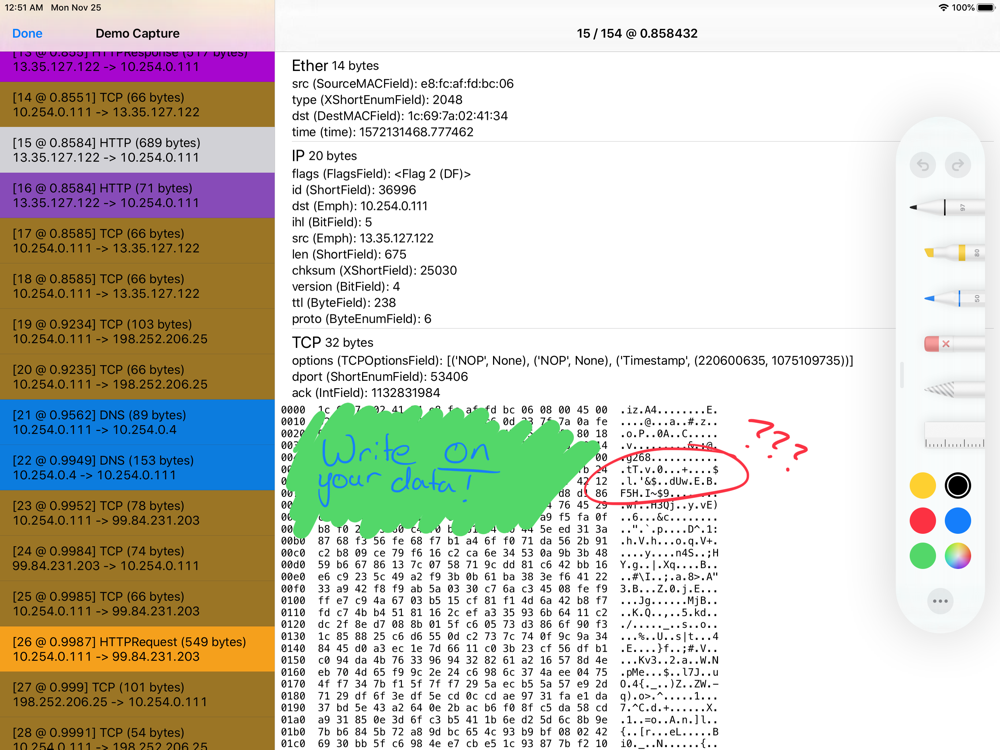1000x750 pixels.
Task: Tap the Done button
Action: click(x=27, y=33)
